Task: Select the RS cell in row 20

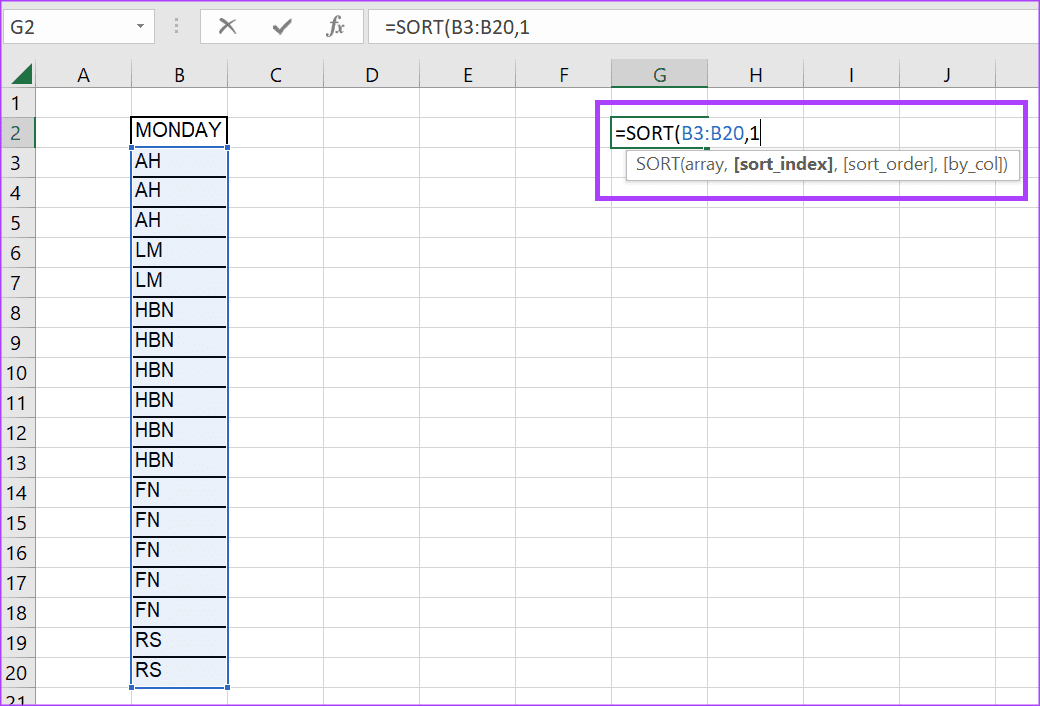Action: tap(179, 671)
